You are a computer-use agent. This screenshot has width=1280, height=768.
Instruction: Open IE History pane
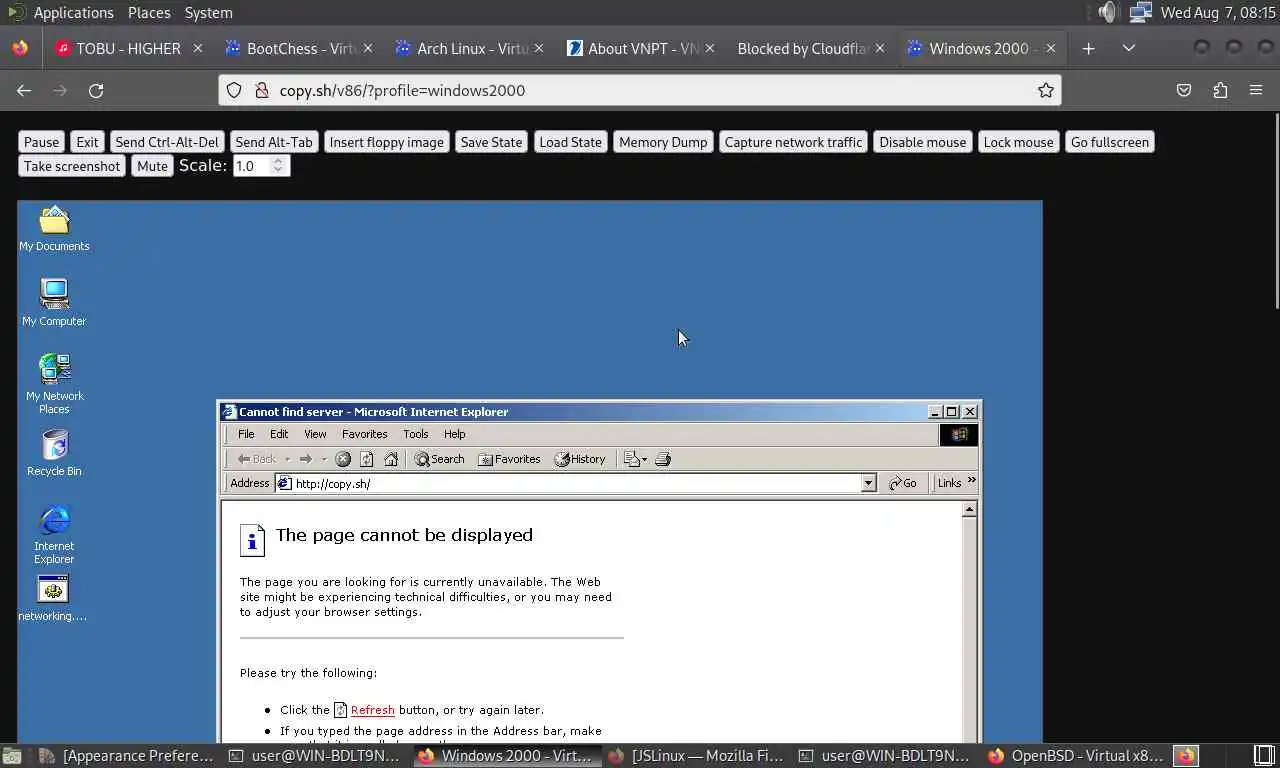pos(580,459)
